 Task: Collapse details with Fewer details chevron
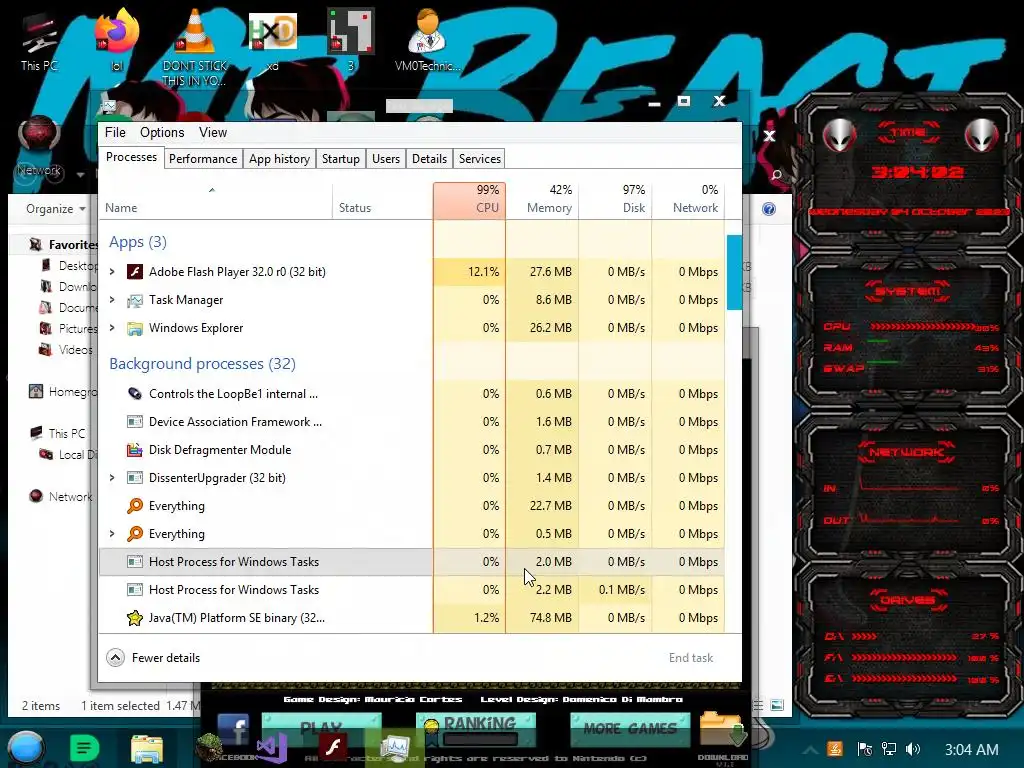click(116, 658)
